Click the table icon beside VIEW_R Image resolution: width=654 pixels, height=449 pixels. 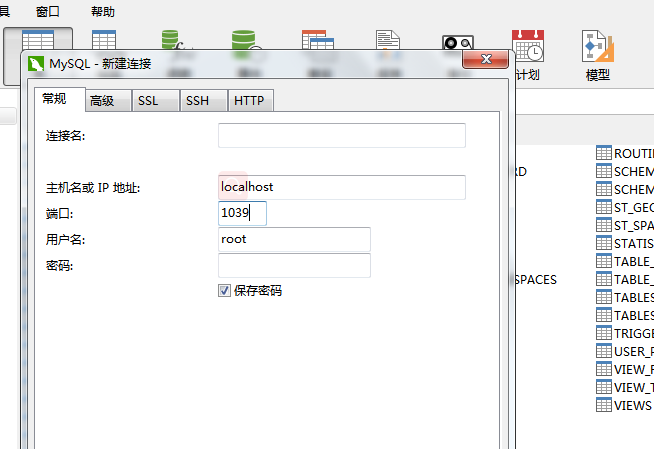click(604, 369)
